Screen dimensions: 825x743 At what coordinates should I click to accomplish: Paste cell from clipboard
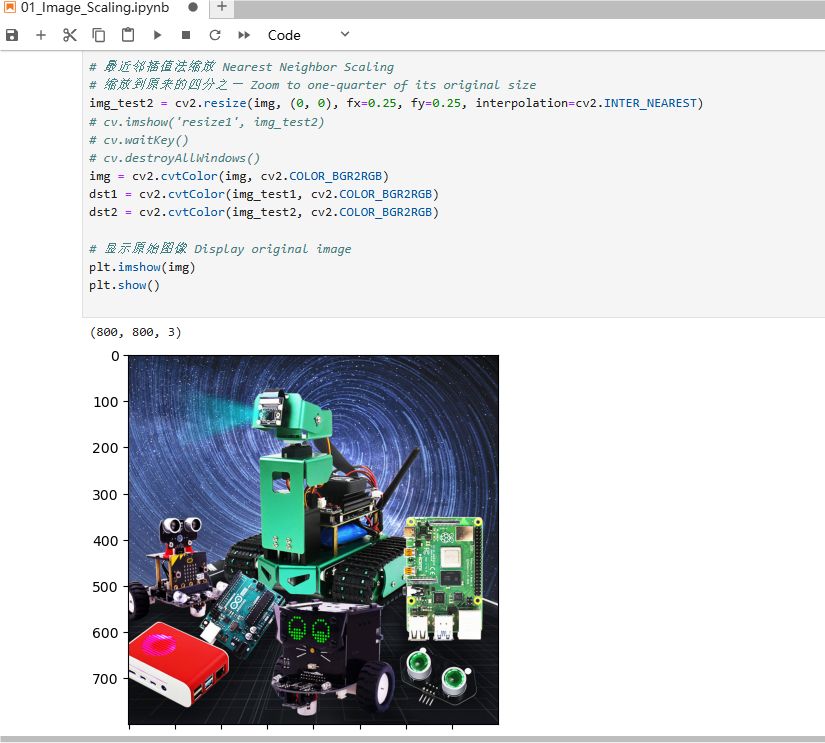click(x=128, y=35)
